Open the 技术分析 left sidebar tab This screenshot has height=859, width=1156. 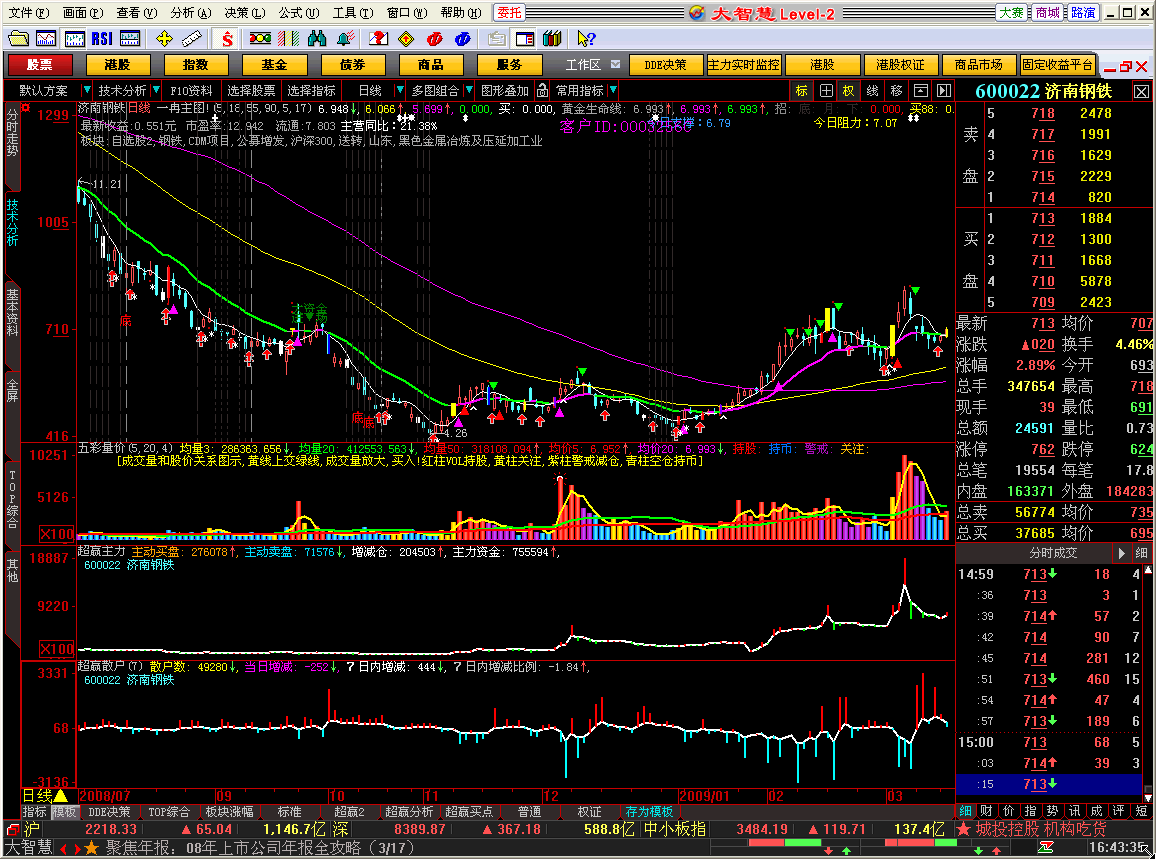pyautogui.click(x=13, y=223)
